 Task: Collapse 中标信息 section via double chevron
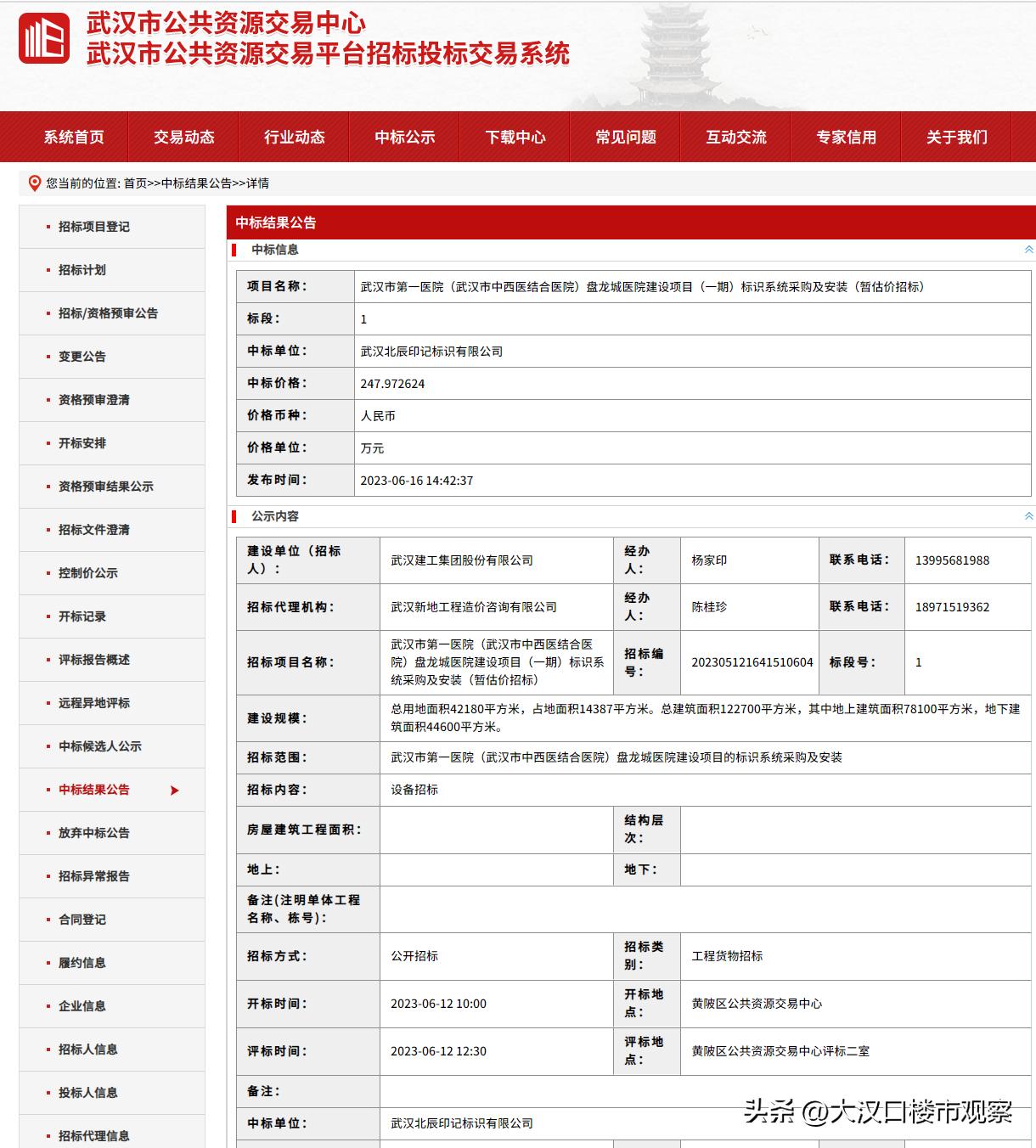(1028, 250)
